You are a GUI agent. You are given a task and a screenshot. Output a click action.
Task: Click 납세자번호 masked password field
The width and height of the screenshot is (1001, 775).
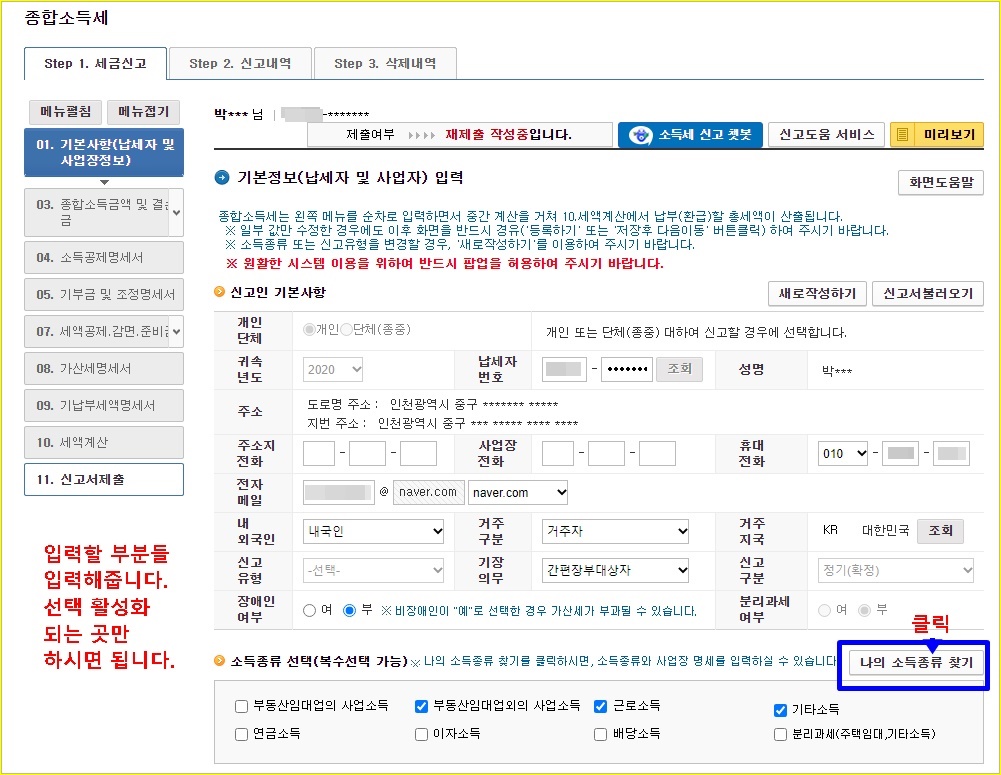click(x=627, y=369)
